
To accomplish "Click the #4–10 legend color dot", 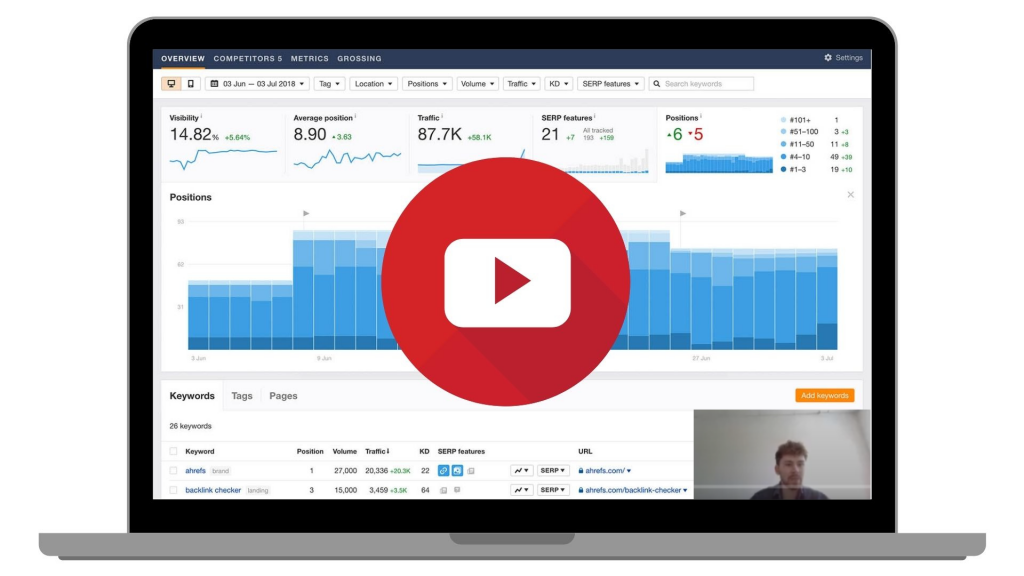I will point(784,157).
